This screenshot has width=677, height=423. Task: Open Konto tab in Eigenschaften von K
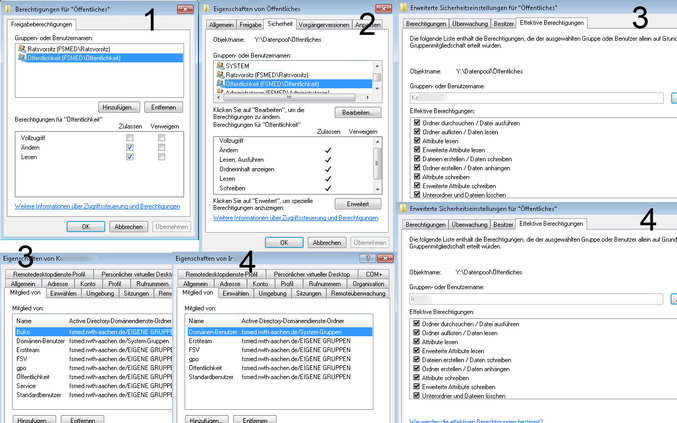pos(88,284)
